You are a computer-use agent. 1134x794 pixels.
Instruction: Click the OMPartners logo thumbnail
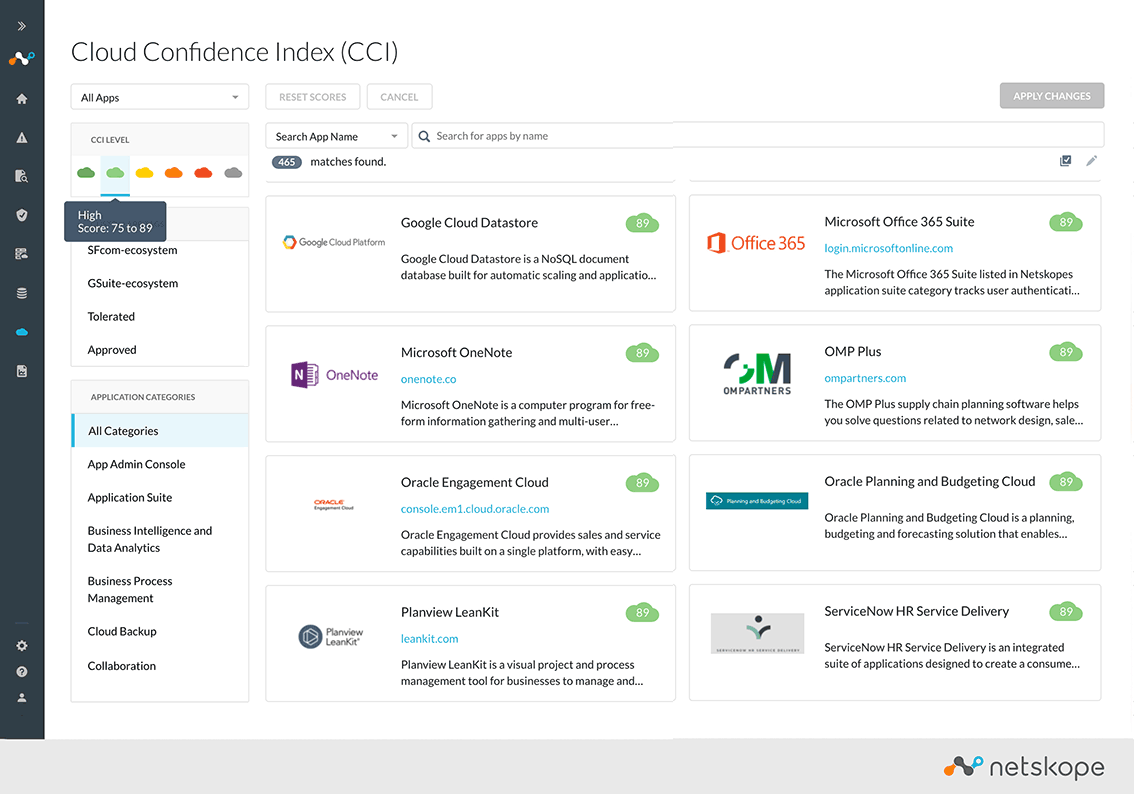(x=757, y=374)
